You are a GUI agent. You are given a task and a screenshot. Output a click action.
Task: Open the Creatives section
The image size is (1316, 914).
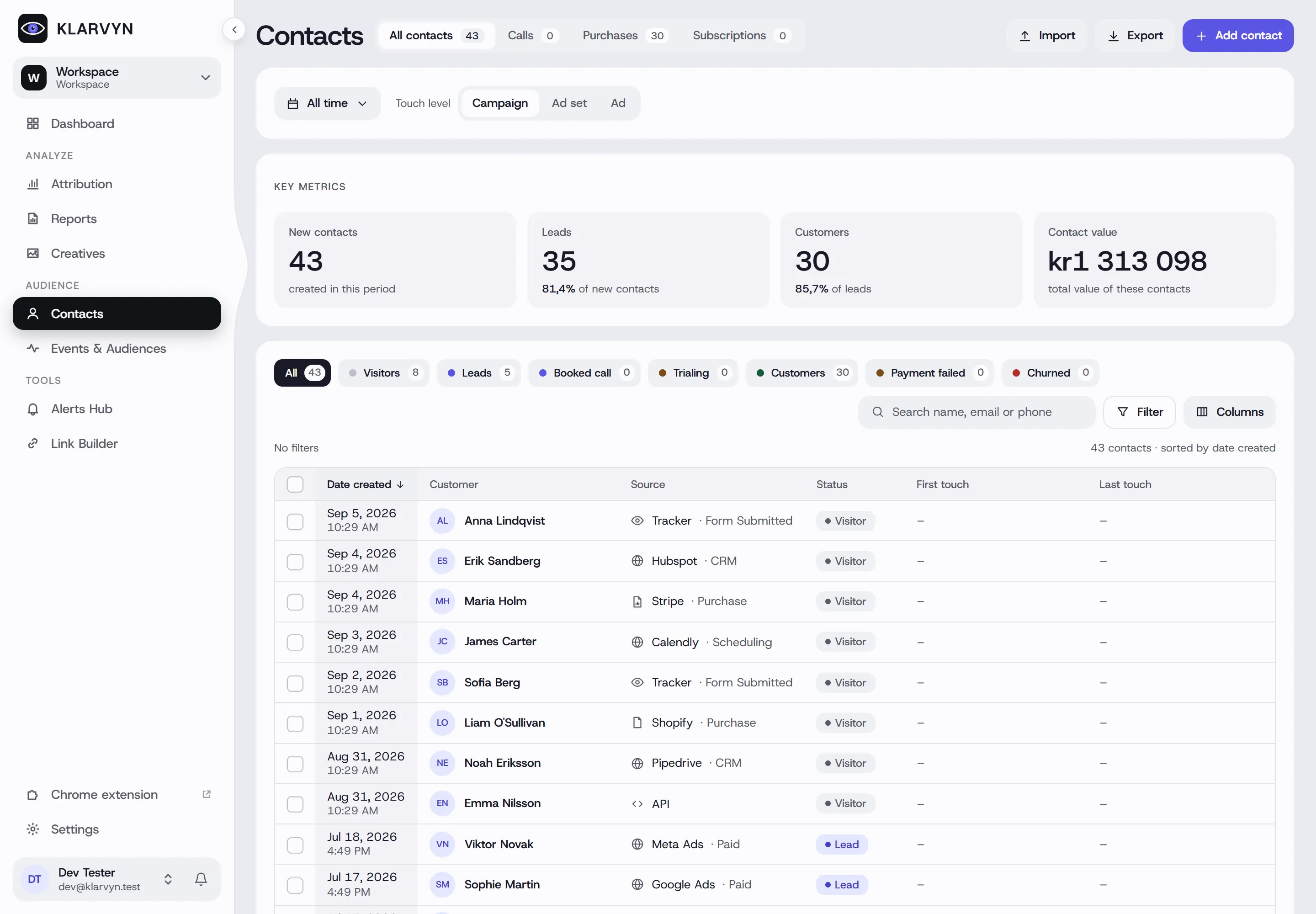tap(117, 253)
